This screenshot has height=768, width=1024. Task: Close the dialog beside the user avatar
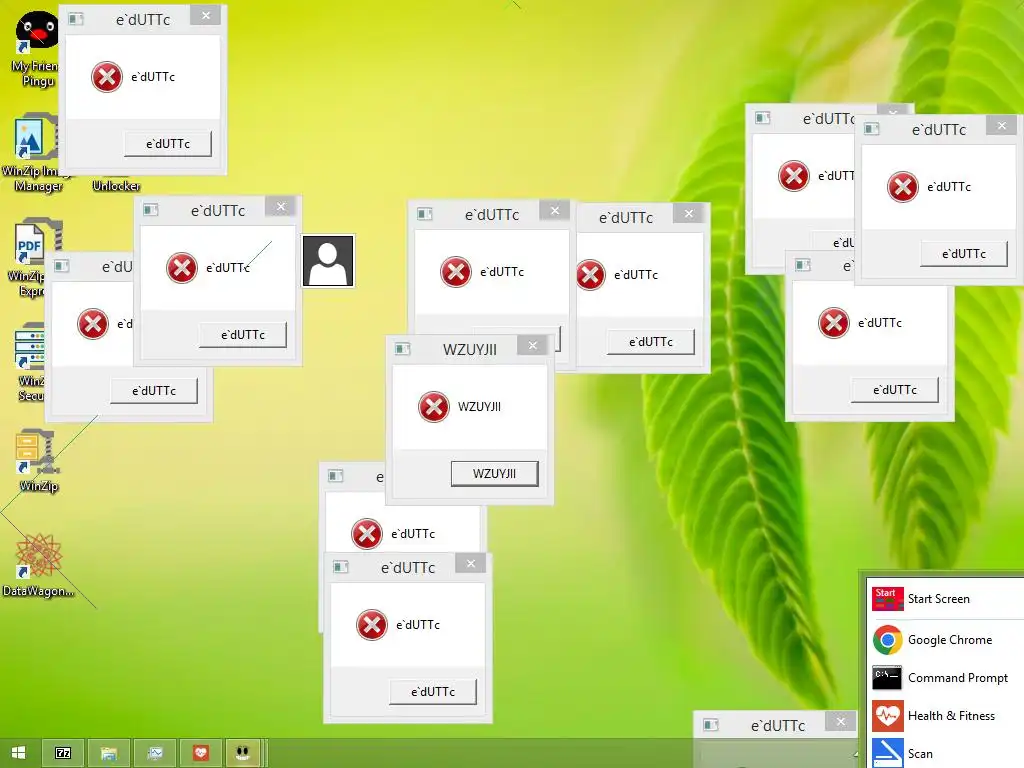point(281,207)
